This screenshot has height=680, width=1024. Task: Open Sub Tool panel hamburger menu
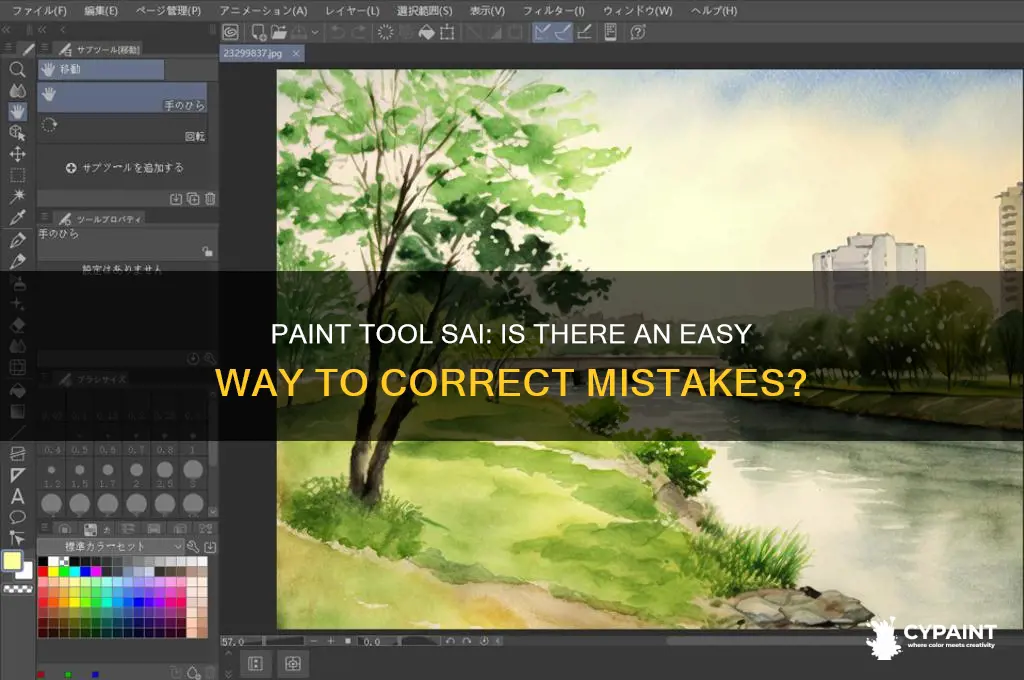[x=44, y=48]
